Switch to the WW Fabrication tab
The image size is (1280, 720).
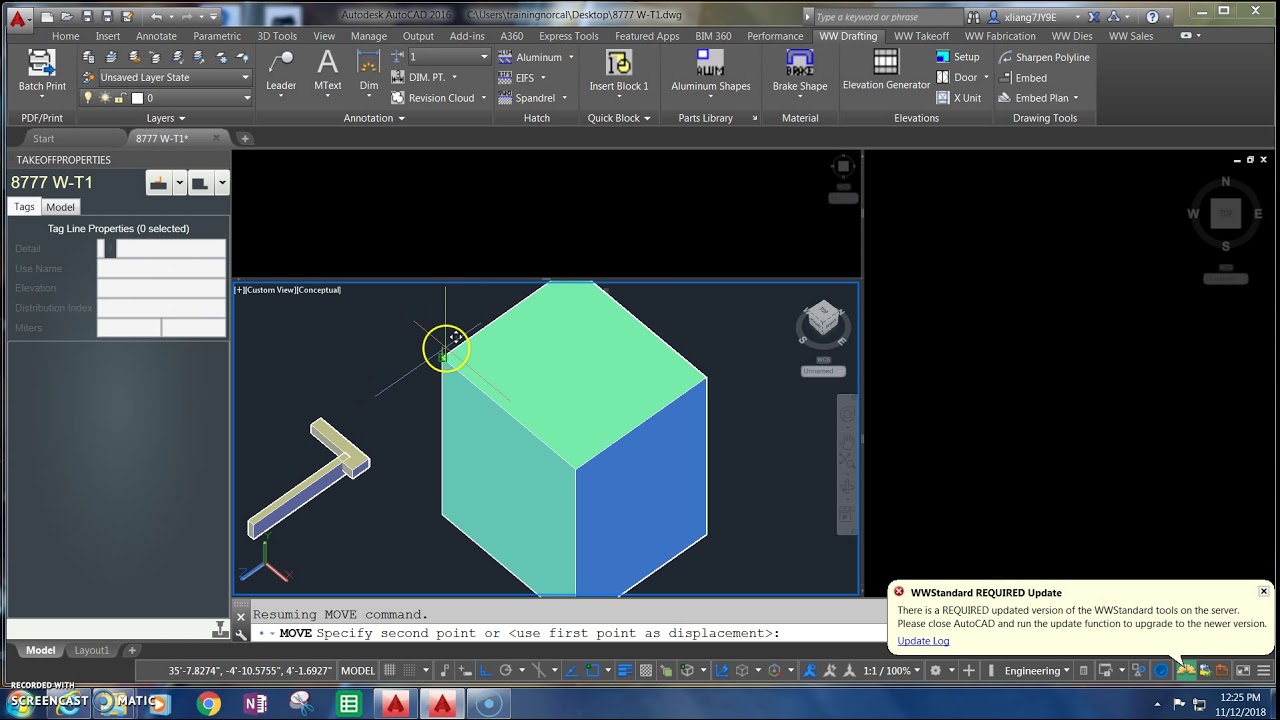click(x=1000, y=36)
